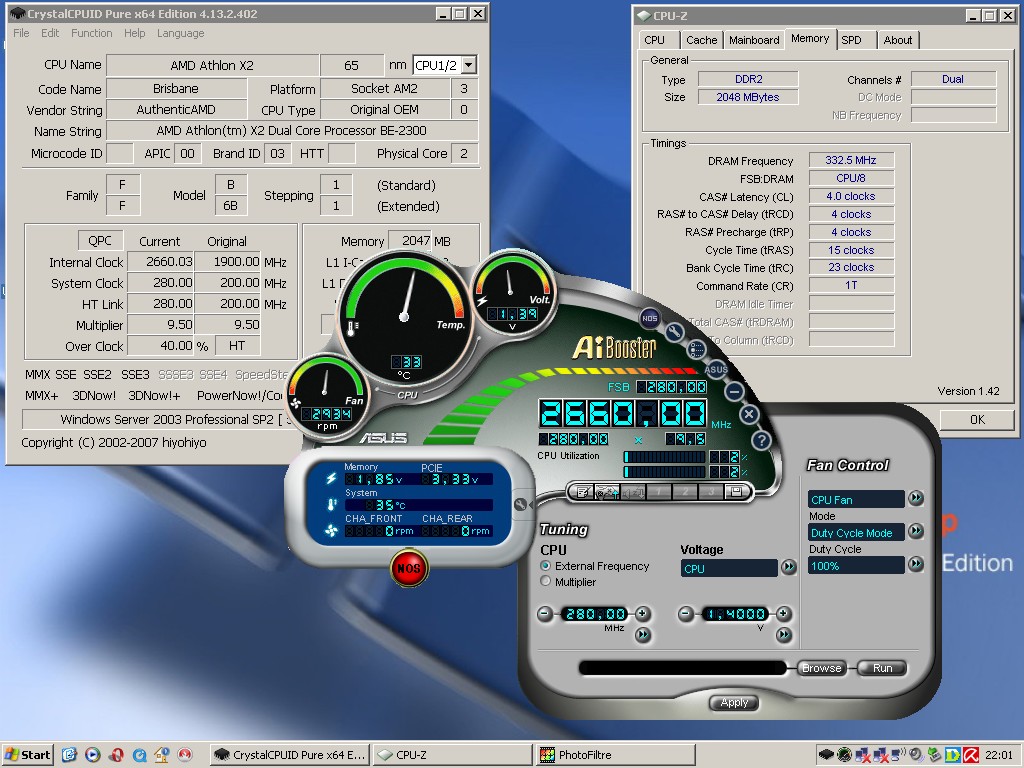Close AI Booster with the round X icon

pyautogui.click(x=750, y=414)
